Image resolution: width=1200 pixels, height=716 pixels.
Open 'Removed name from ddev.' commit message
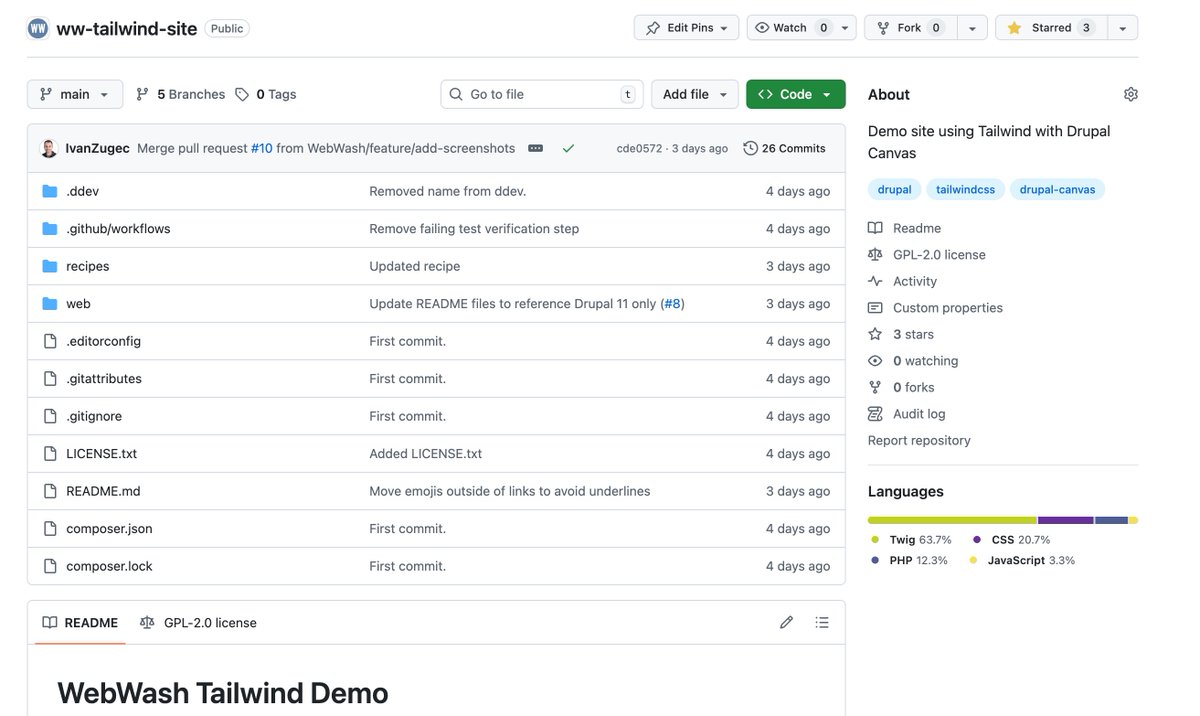point(448,191)
